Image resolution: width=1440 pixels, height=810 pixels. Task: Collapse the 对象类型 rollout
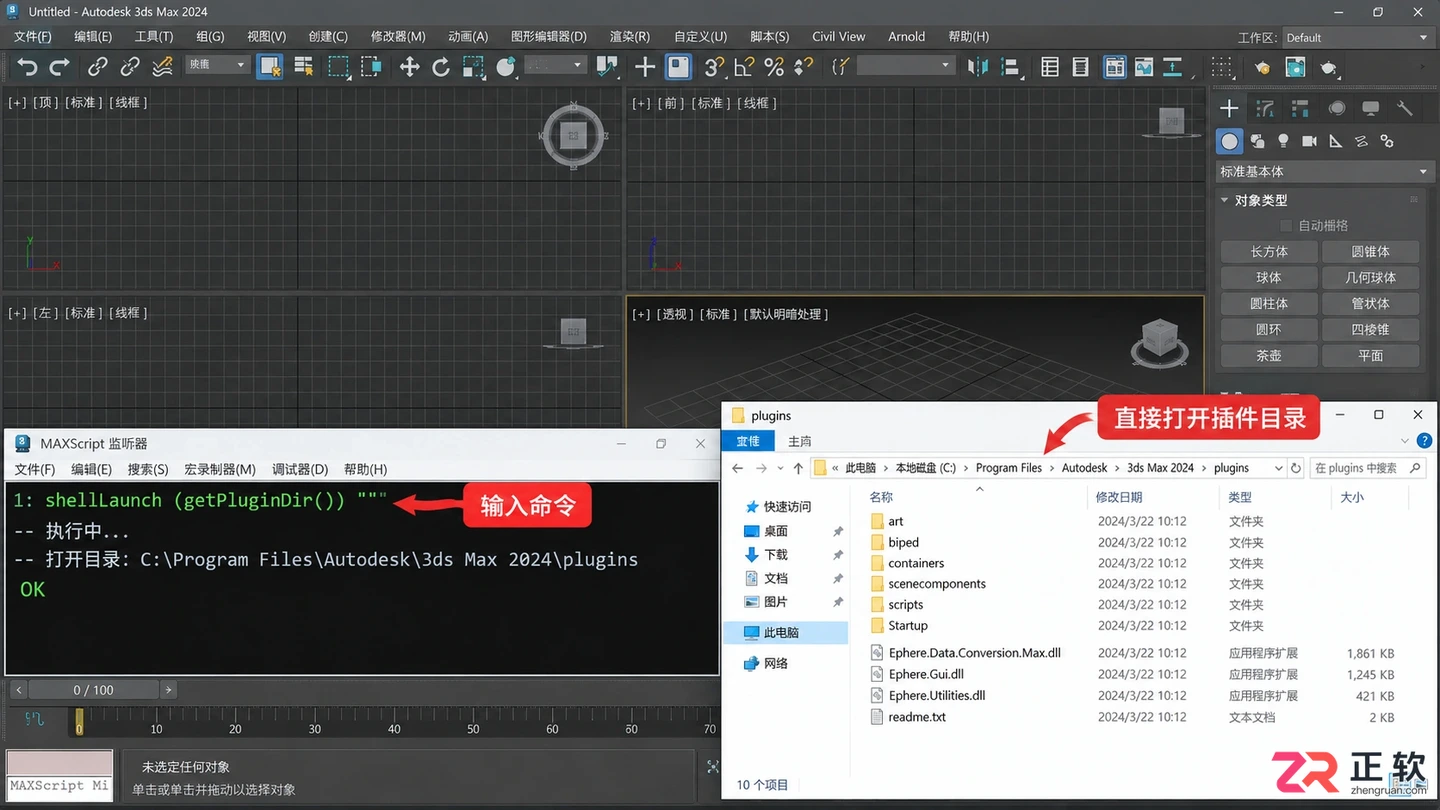[x=1225, y=200]
